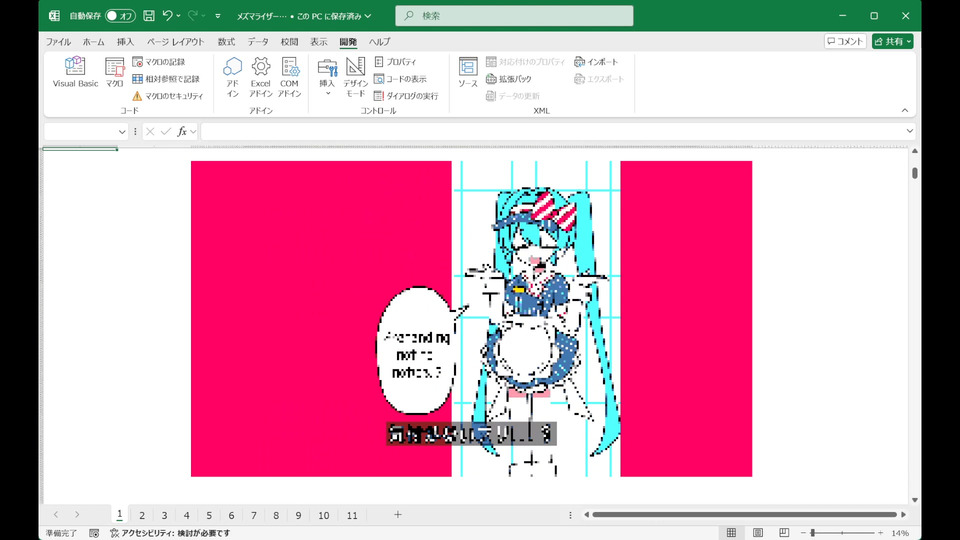This screenshot has height=540, width=960.
Task: Go to previous sheet with left arrow
Action: pyautogui.click(x=56, y=515)
